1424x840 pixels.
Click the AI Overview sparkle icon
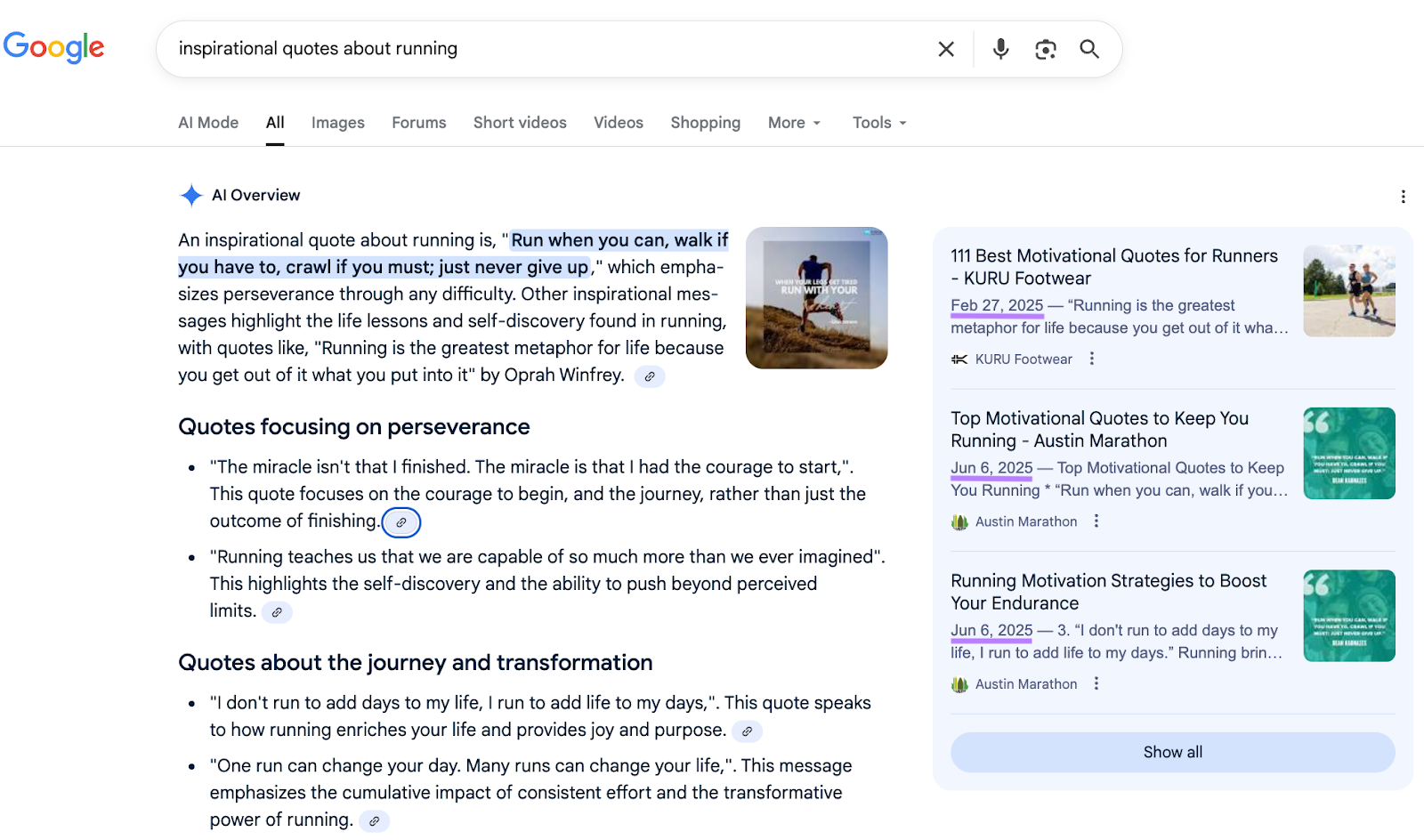point(190,195)
